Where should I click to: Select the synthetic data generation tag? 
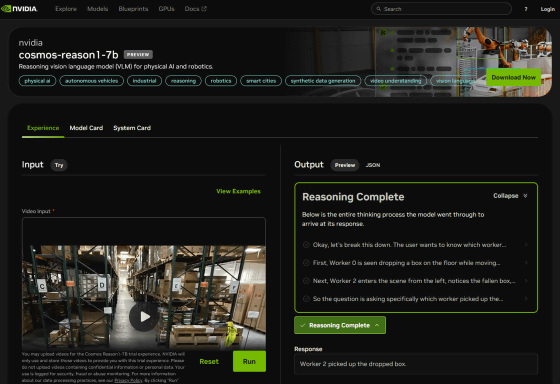323,81
